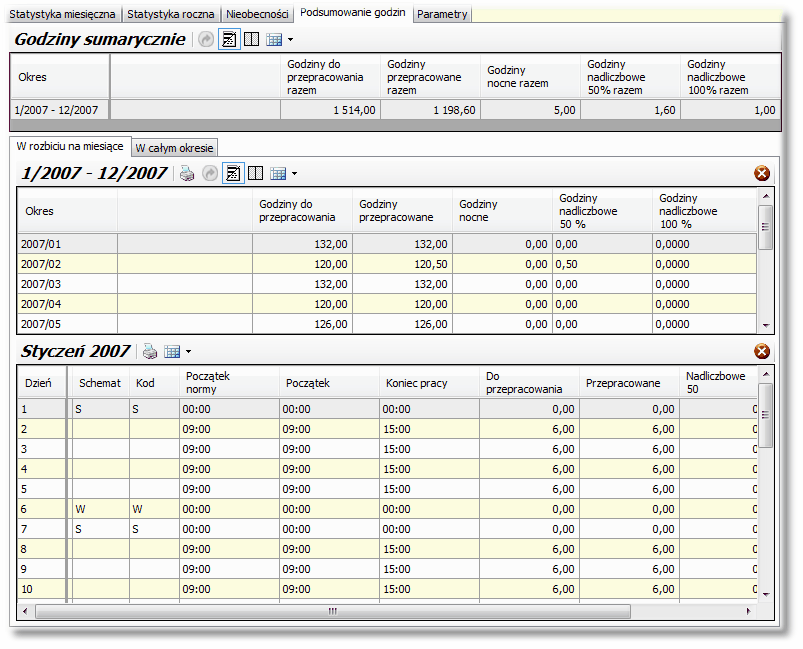Select the Podsumowanie godzin tab
This screenshot has height=649, width=803.
coord(353,13)
